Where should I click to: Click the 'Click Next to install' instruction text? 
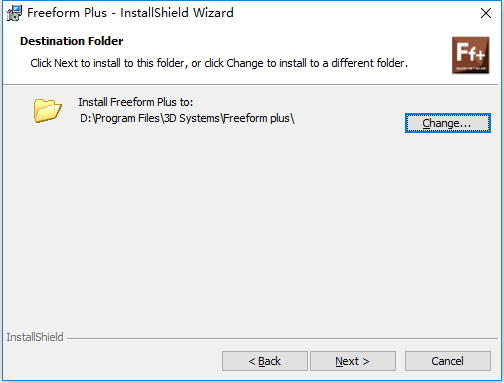point(219,63)
